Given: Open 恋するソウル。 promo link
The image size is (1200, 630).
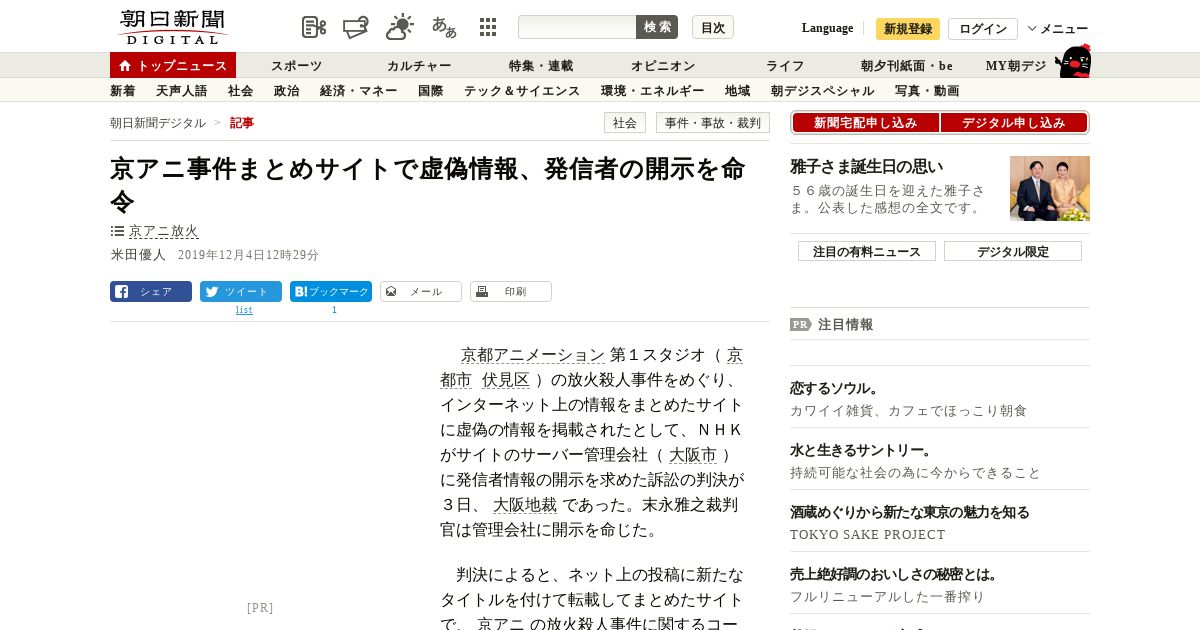Looking at the screenshot, I should (835, 388).
